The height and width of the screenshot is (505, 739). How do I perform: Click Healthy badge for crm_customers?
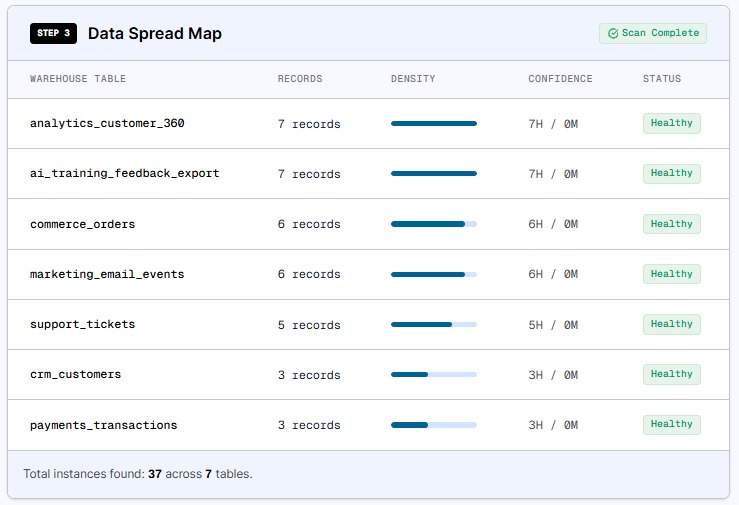tap(672, 375)
